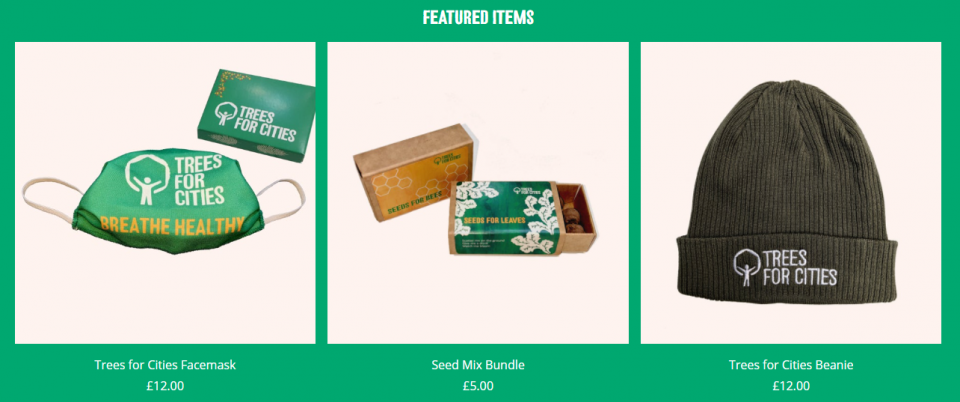Click the £5.00 price under Seed Mix Bundle

pyautogui.click(x=478, y=385)
